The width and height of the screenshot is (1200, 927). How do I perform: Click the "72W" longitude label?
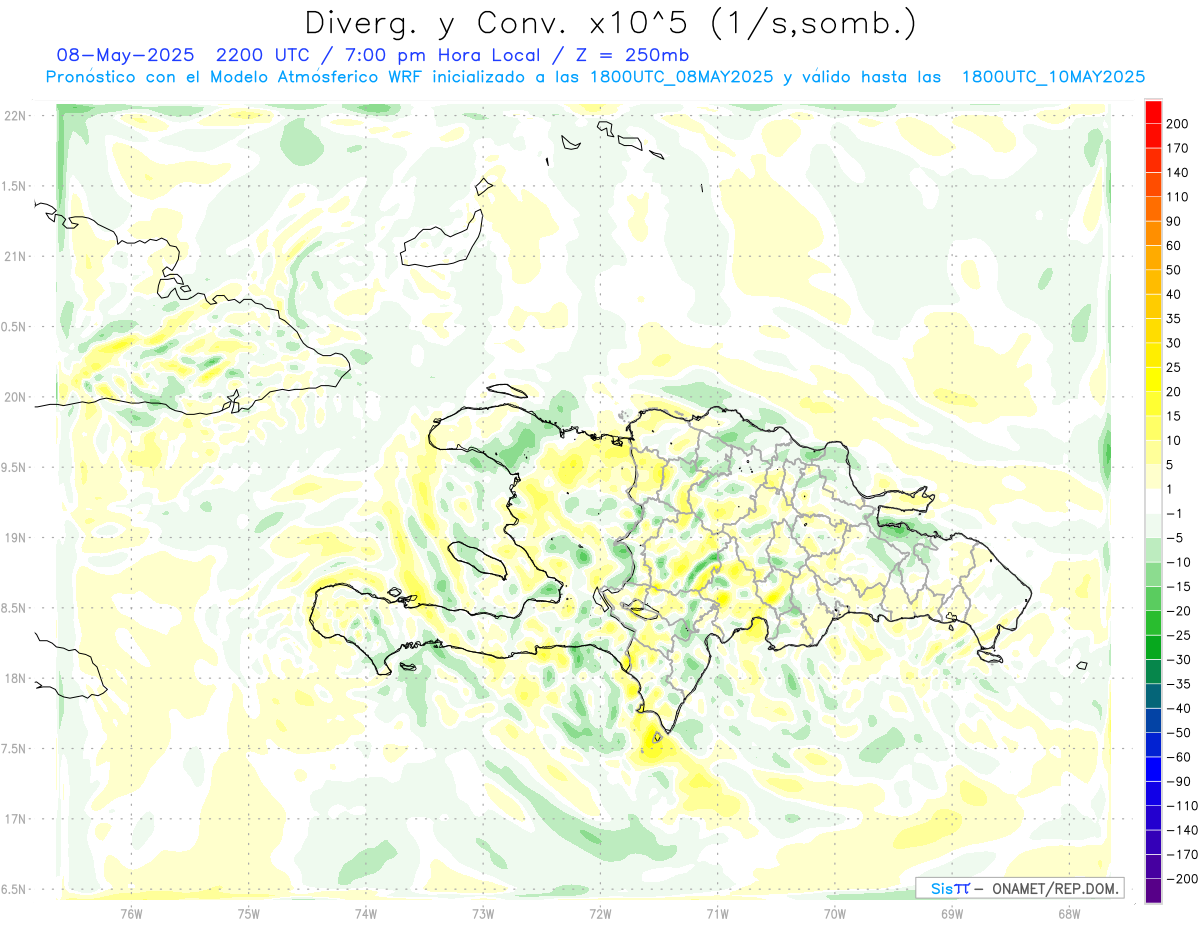pyautogui.click(x=600, y=913)
